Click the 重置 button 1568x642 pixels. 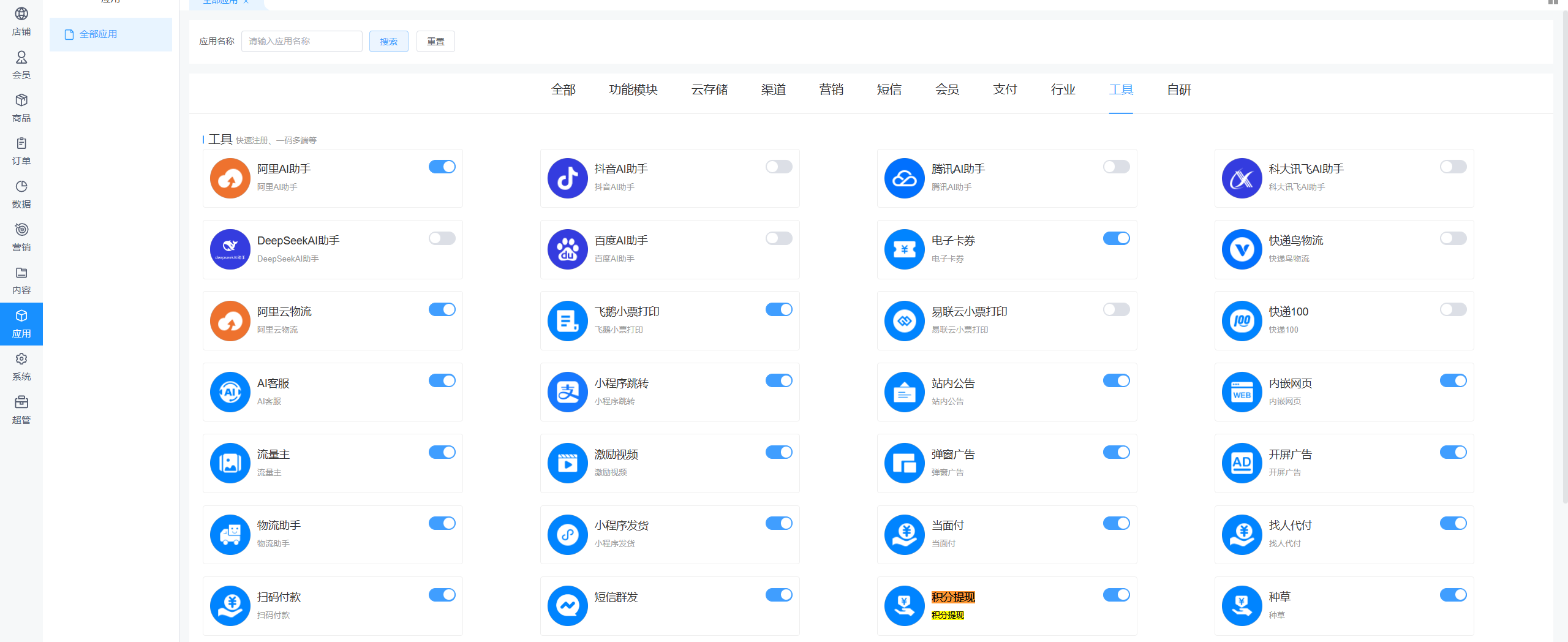click(435, 42)
